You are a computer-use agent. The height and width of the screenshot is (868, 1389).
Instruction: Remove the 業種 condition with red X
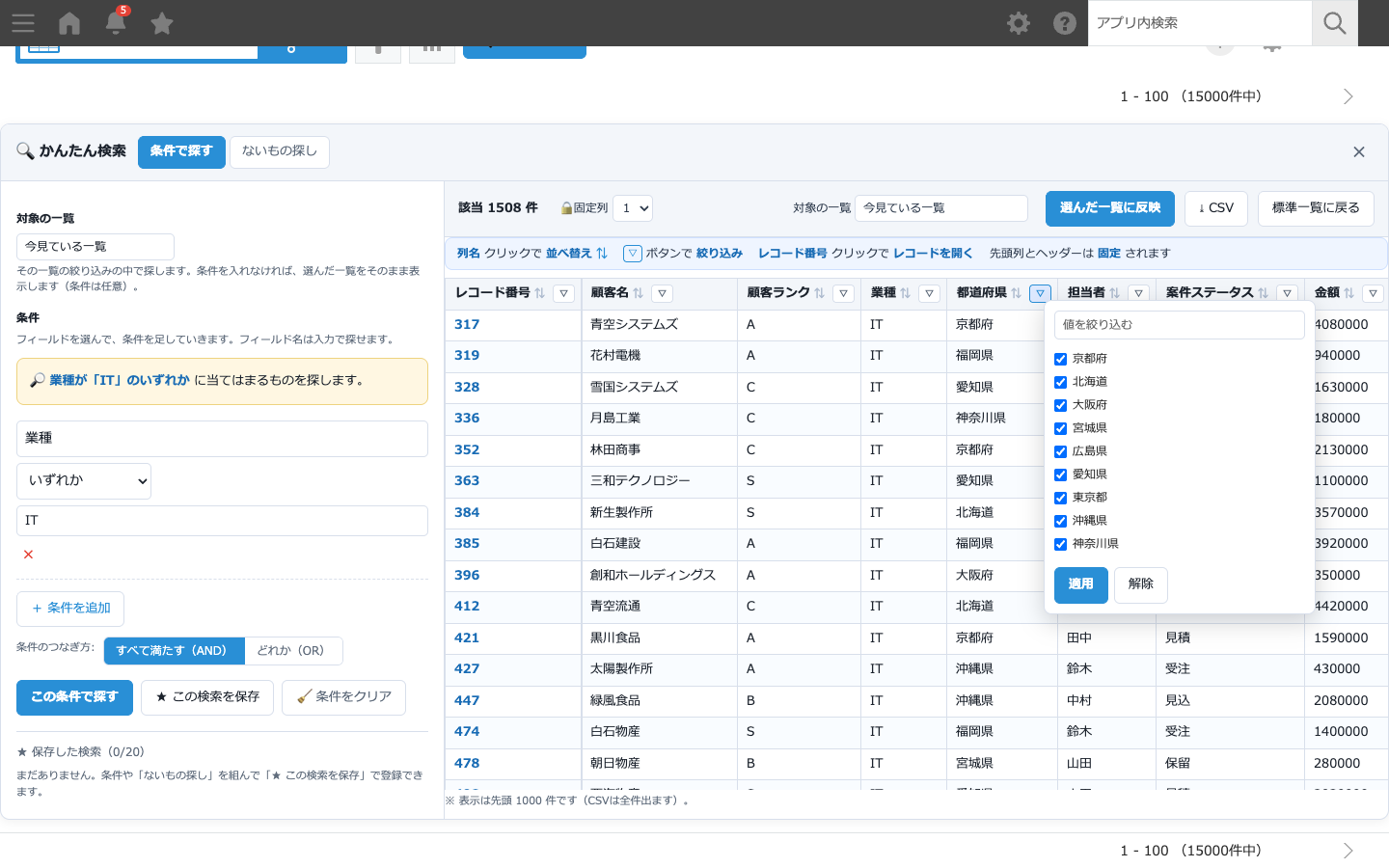click(28, 555)
